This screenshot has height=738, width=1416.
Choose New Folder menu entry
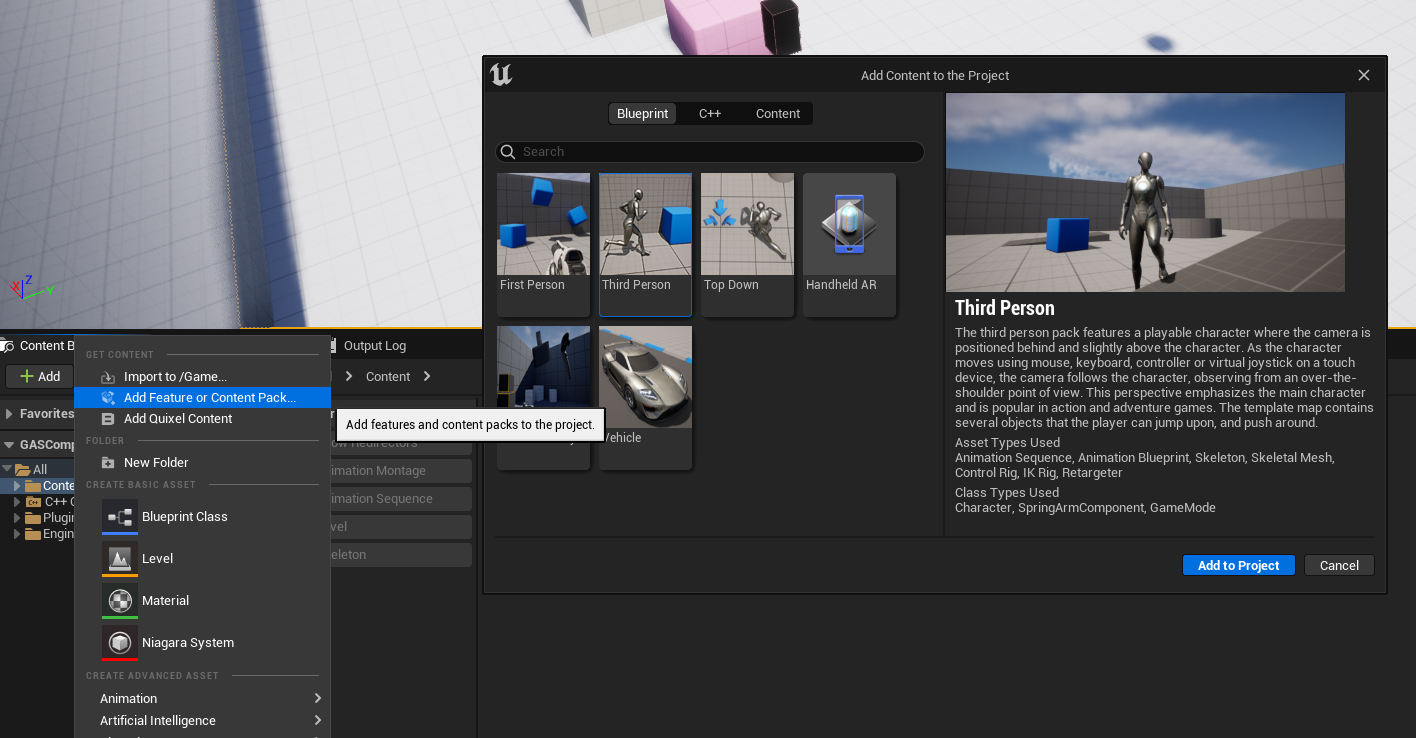[x=202, y=463]
